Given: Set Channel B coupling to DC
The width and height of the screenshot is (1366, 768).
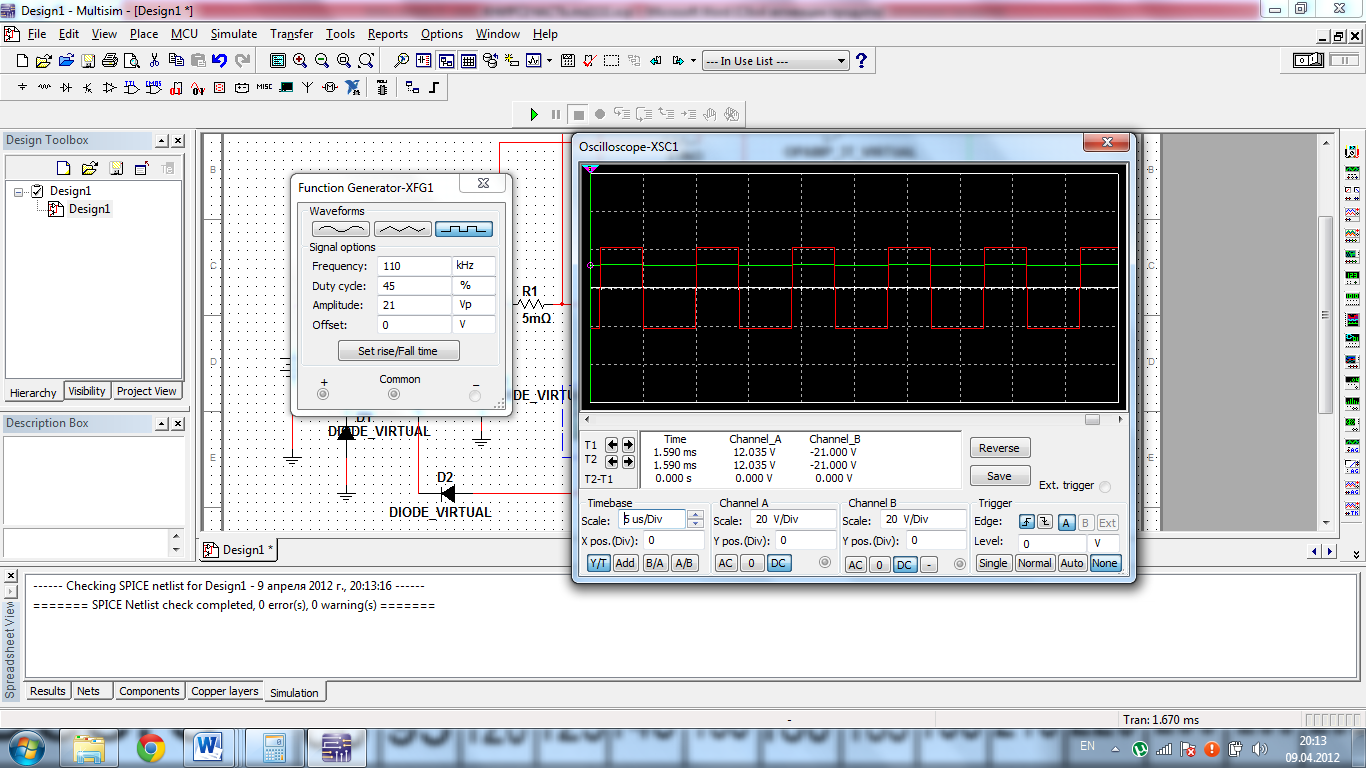Looking at the screenshot, I should pyautogui.click(x=904, y=565).
